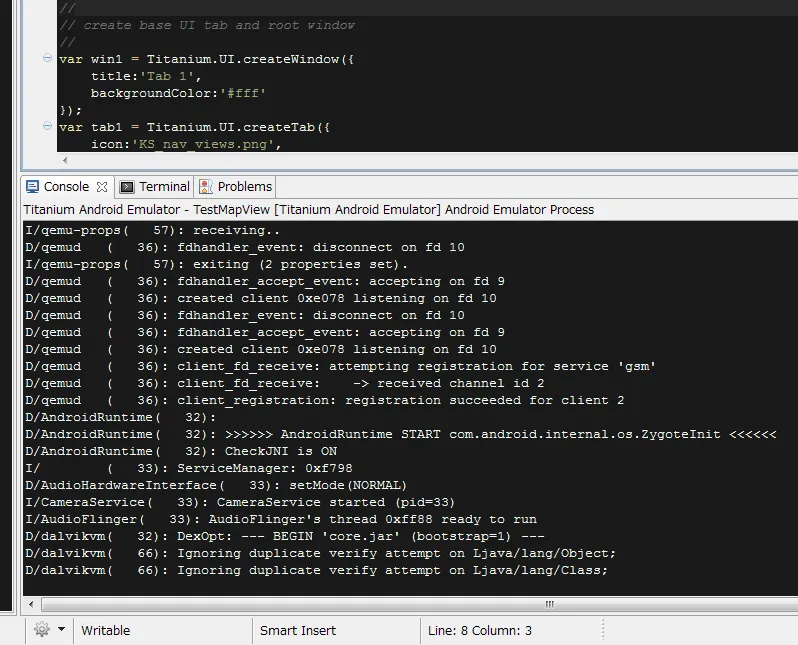Image resolution: width=798 pixels, height=645 pixels.
Task: Click the left scroll arrow below console
Action: pyautogui.click(x=32, y=605)
